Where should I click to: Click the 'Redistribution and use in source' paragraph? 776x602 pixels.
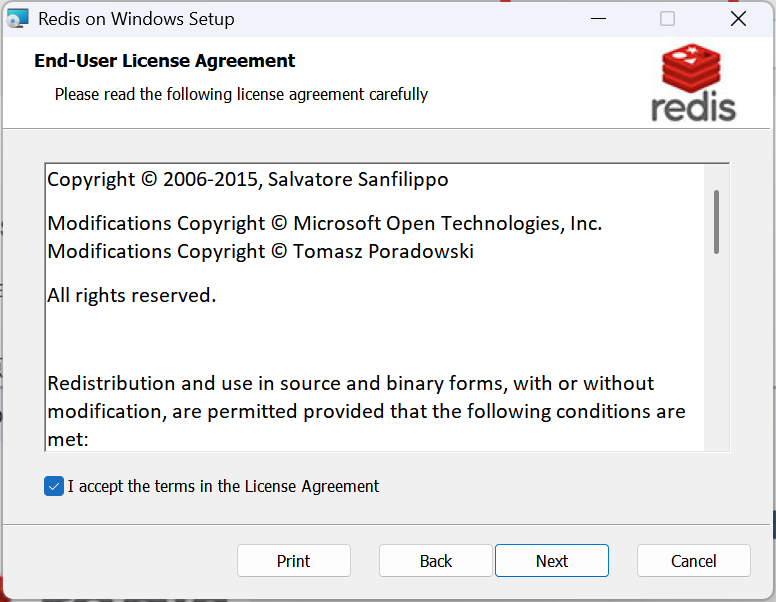[366, 411]
